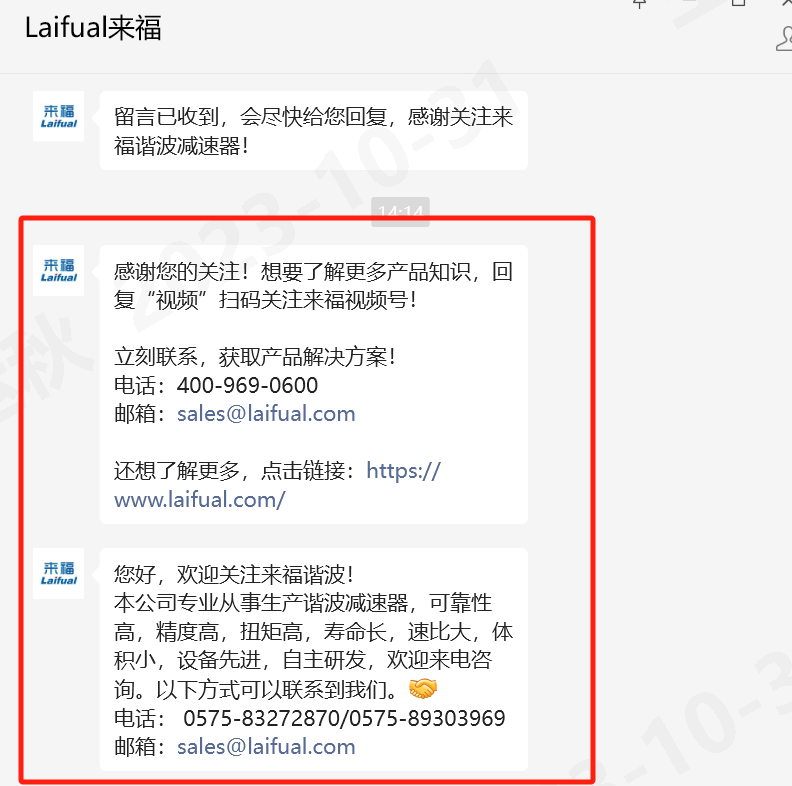Image resolution: width=792 pixels, height=786 pixels.
Task: Close the Laifual chat window
Action: [x=786, y=3]
